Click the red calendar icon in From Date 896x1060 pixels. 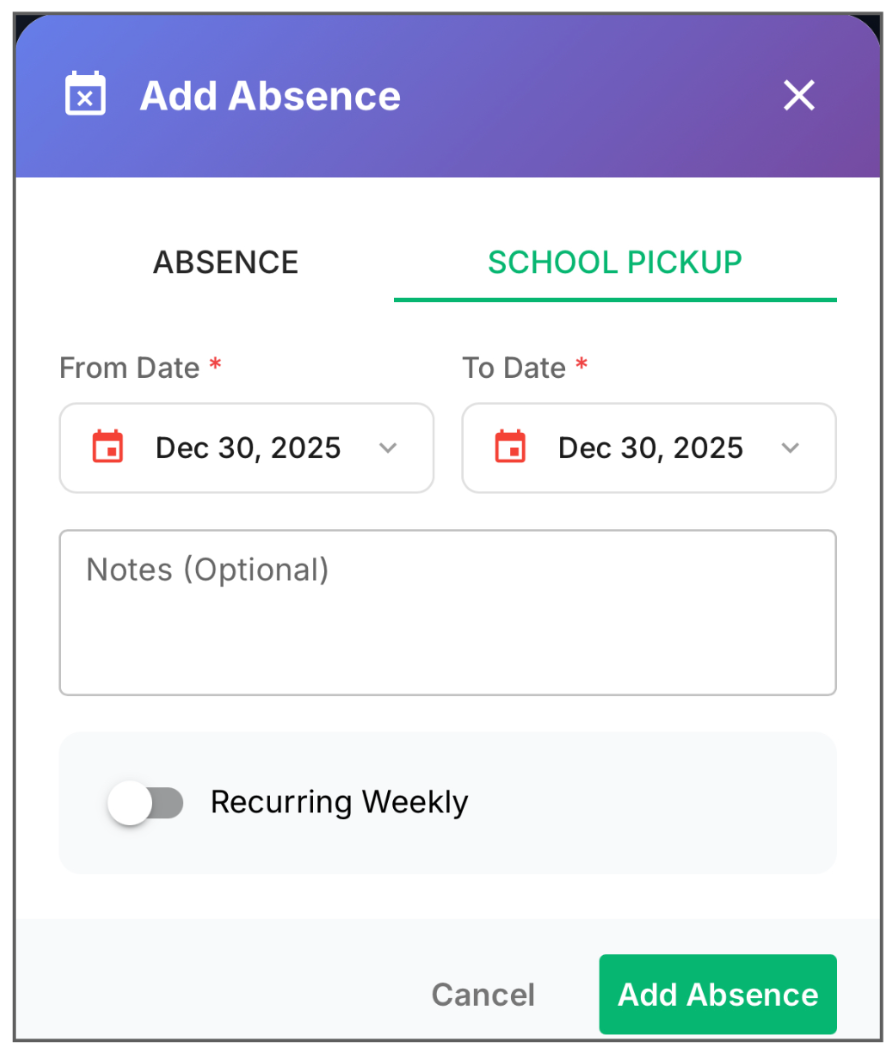pos(108,447)
